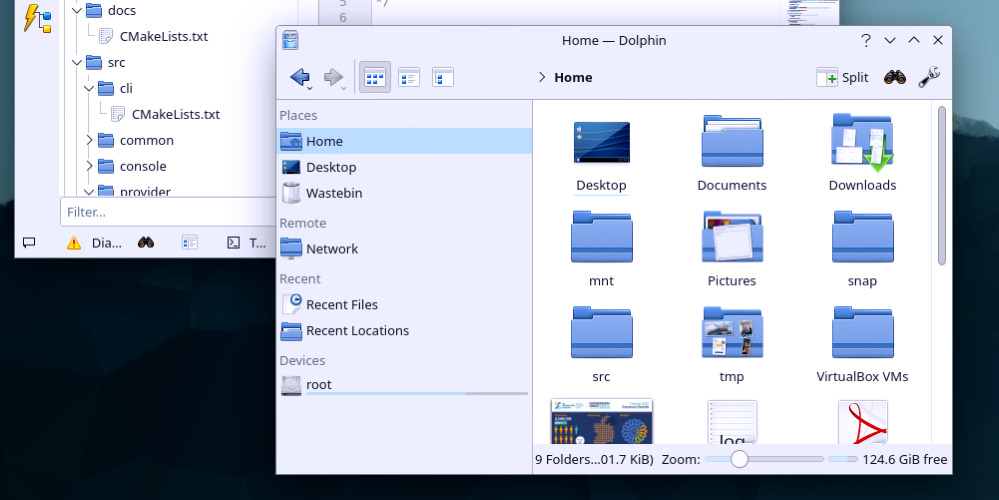
Task: Switch to Compact view mode
Action: (408, 77)
